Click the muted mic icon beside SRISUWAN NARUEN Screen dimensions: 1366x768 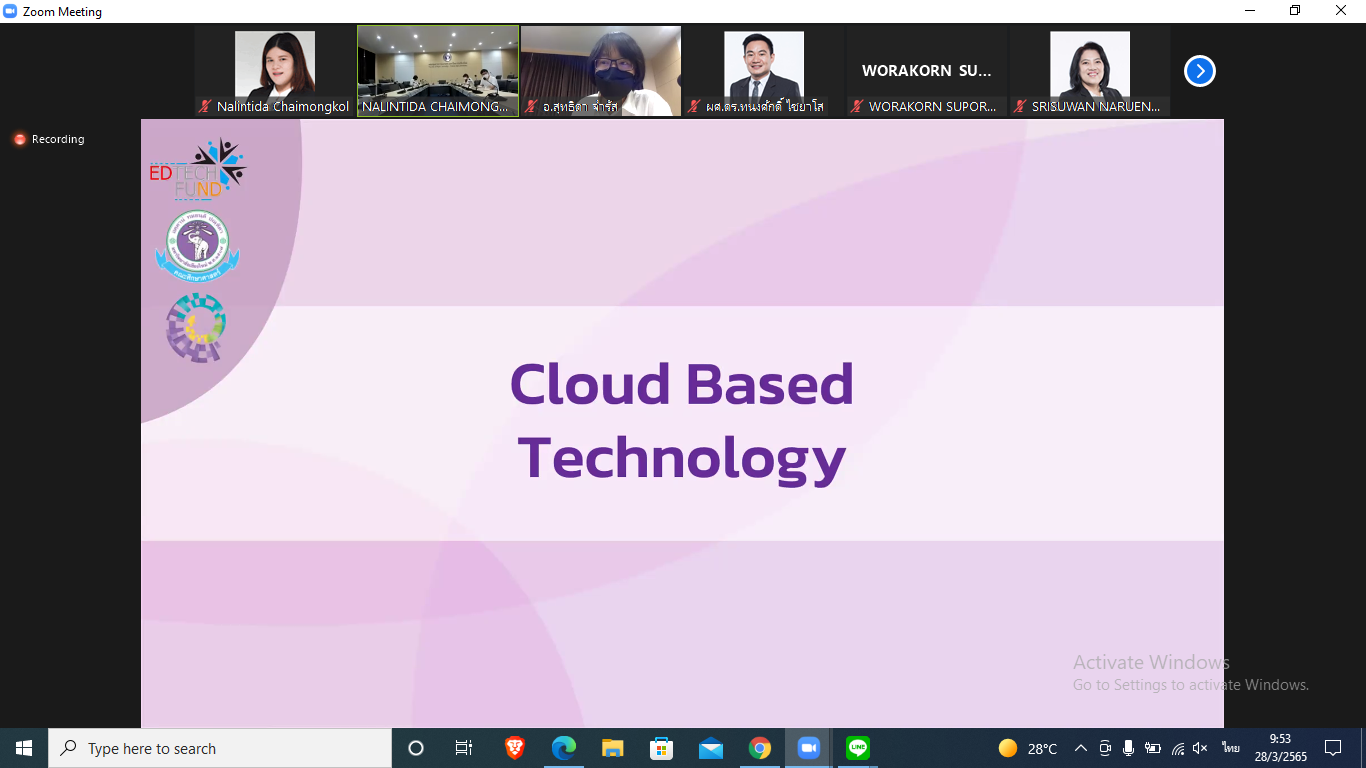tap(1020, 106)
